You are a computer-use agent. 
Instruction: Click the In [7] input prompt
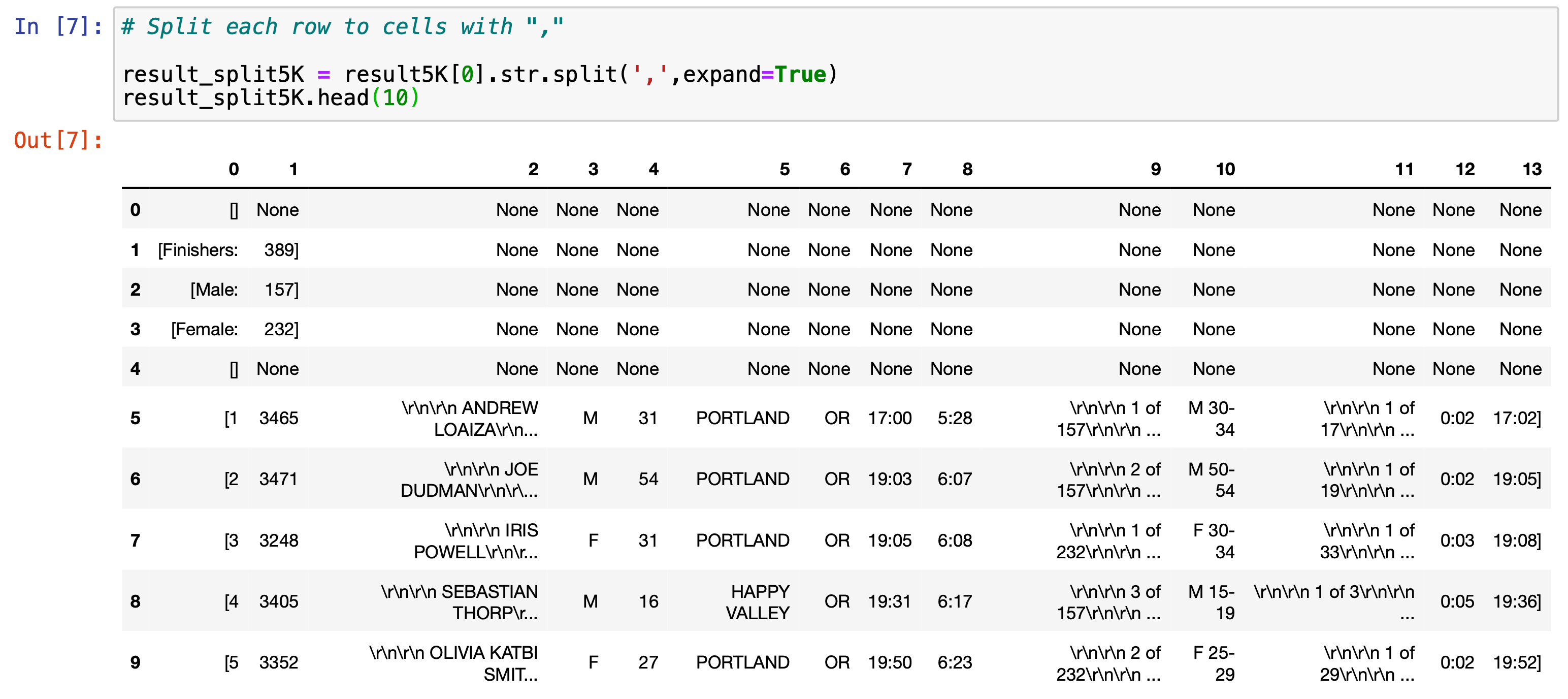pos(58,27)
